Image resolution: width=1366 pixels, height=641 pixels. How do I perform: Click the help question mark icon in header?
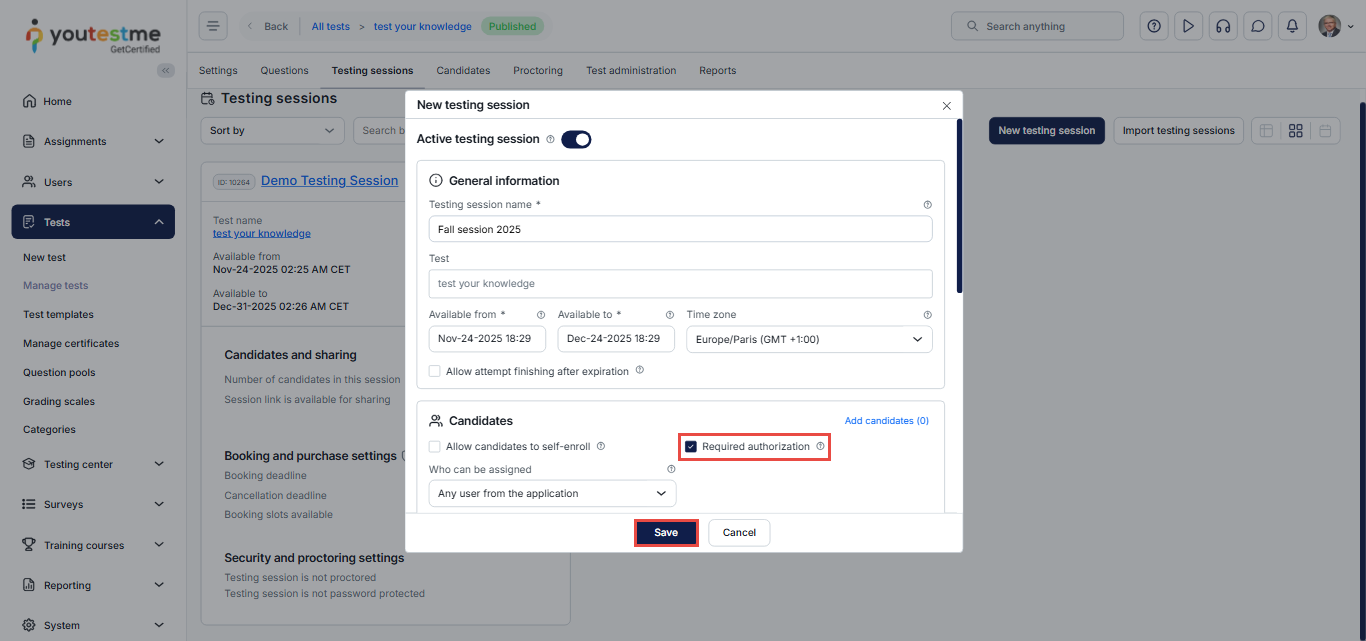tap(1154, 26)
